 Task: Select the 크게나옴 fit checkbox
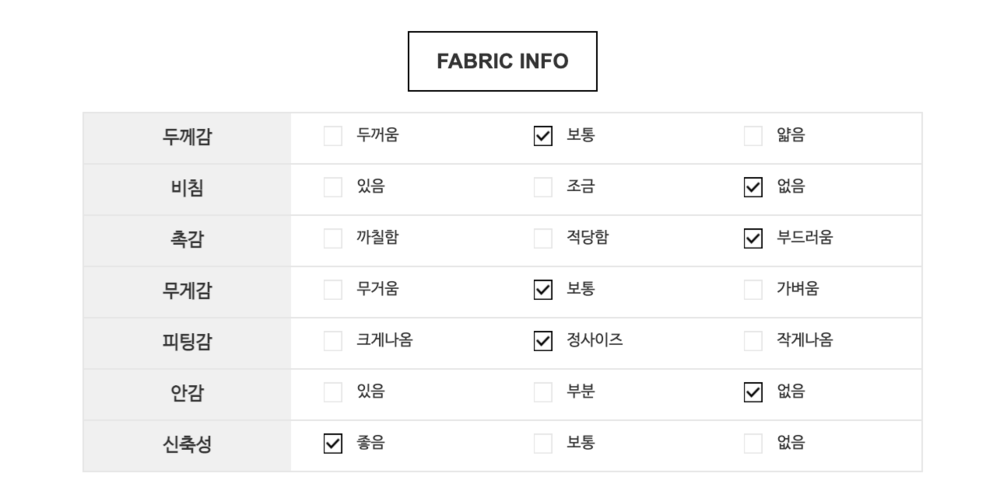(x=333, y=341)
